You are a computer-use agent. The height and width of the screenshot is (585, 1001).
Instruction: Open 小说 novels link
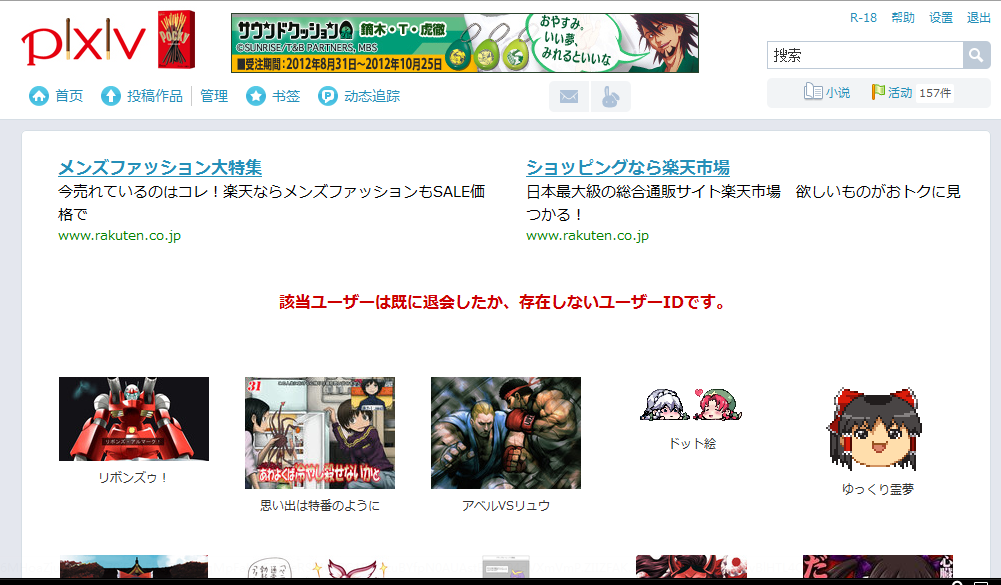[x=838, y=93]
